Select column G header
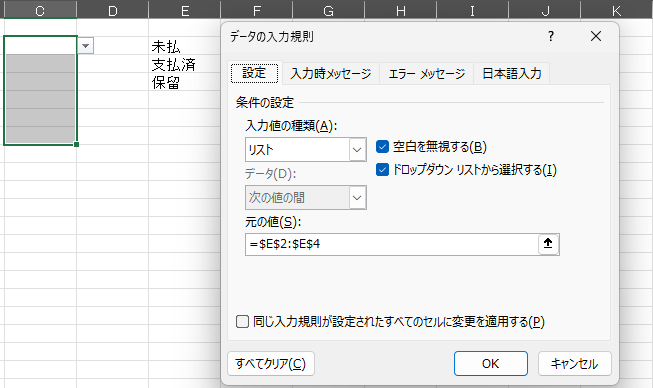 point(329,10)
